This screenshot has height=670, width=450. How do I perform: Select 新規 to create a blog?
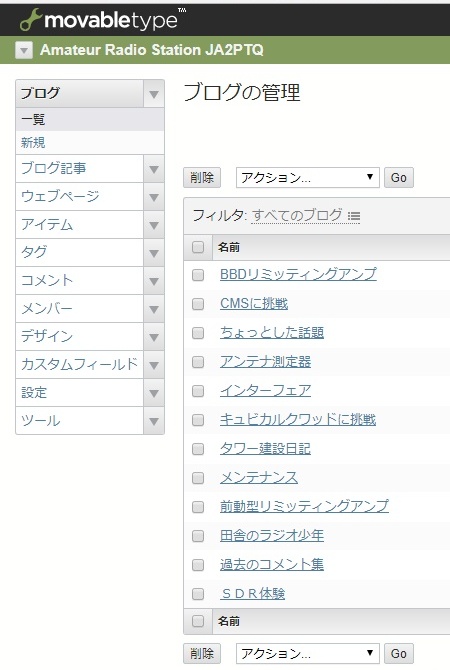point(90,142)
